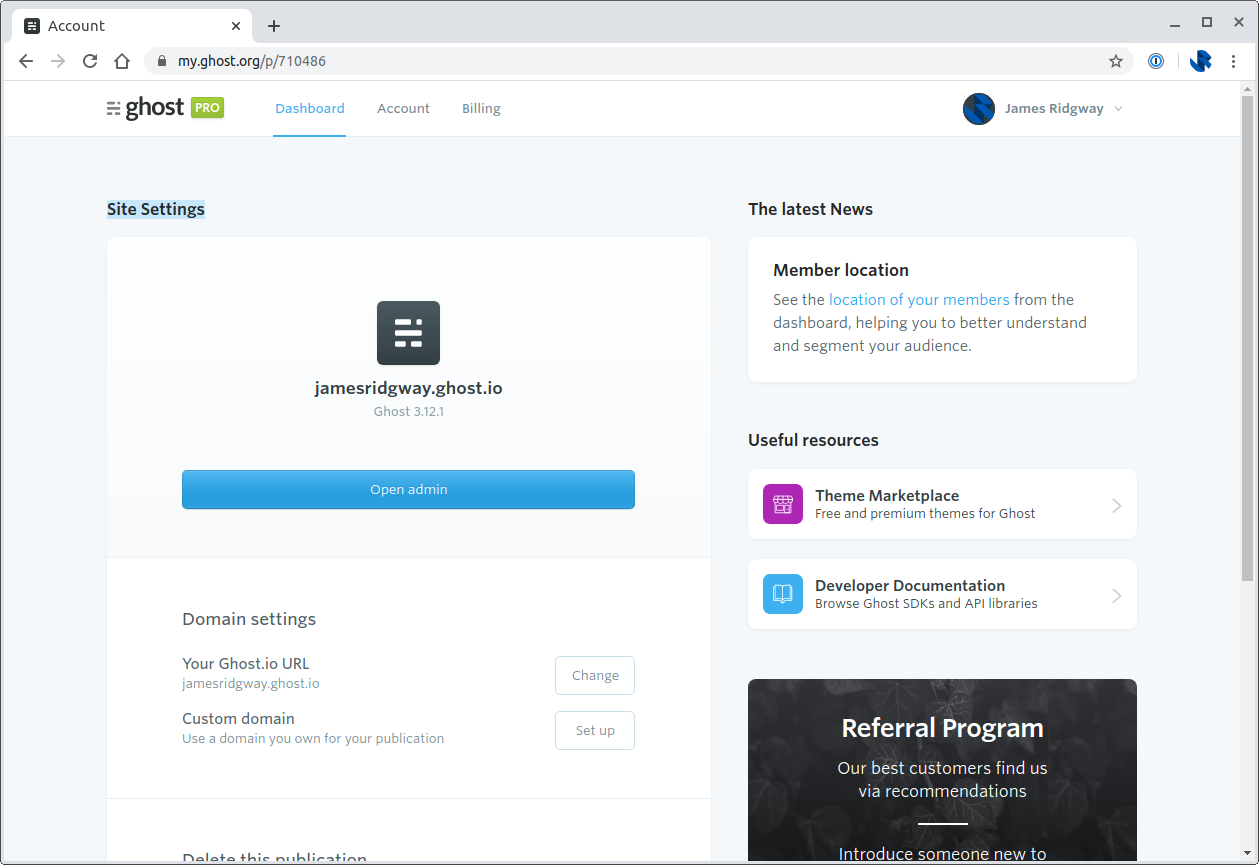Click the Developer Documentation book icon
This screenshot has width=1259, height=865.
(x=783, y=594)
